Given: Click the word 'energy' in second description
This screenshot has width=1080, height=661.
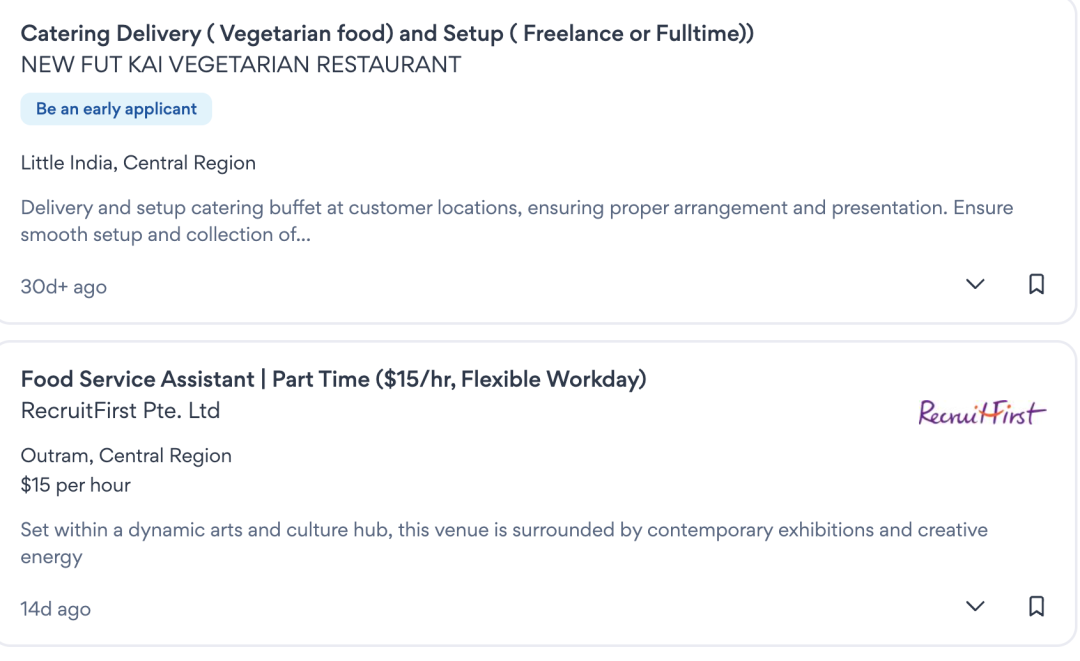Looking at the screenshot, I should pyautogui.click(x=51, y=558).
